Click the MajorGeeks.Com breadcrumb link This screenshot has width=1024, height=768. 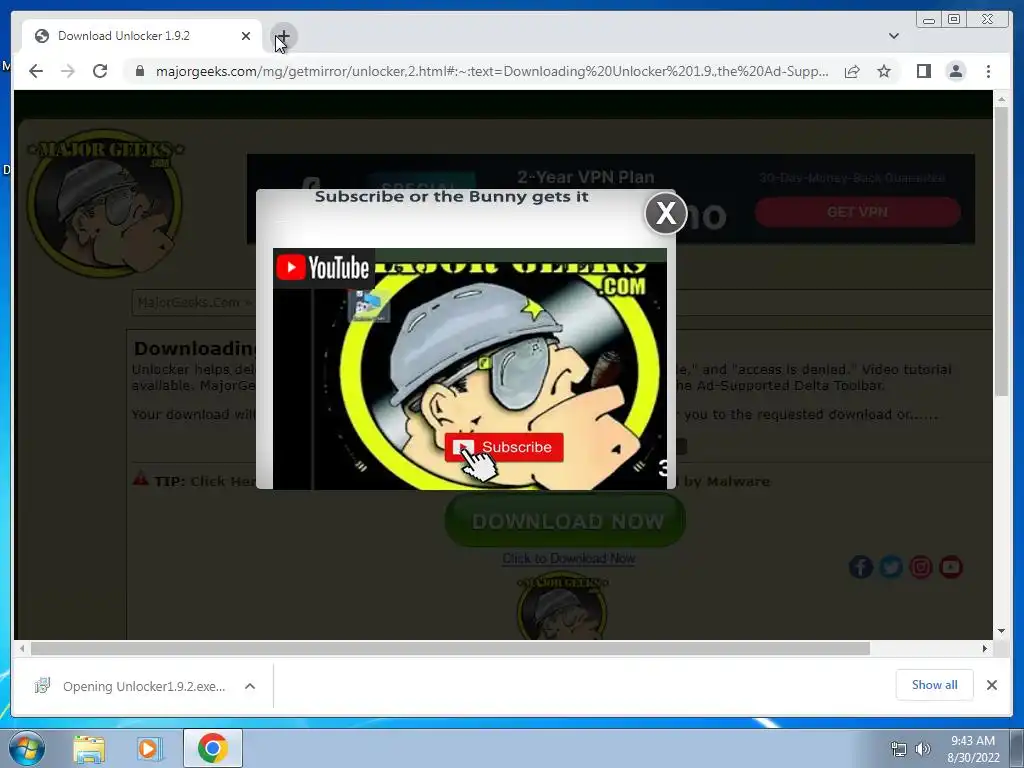[x=189, y=302]
